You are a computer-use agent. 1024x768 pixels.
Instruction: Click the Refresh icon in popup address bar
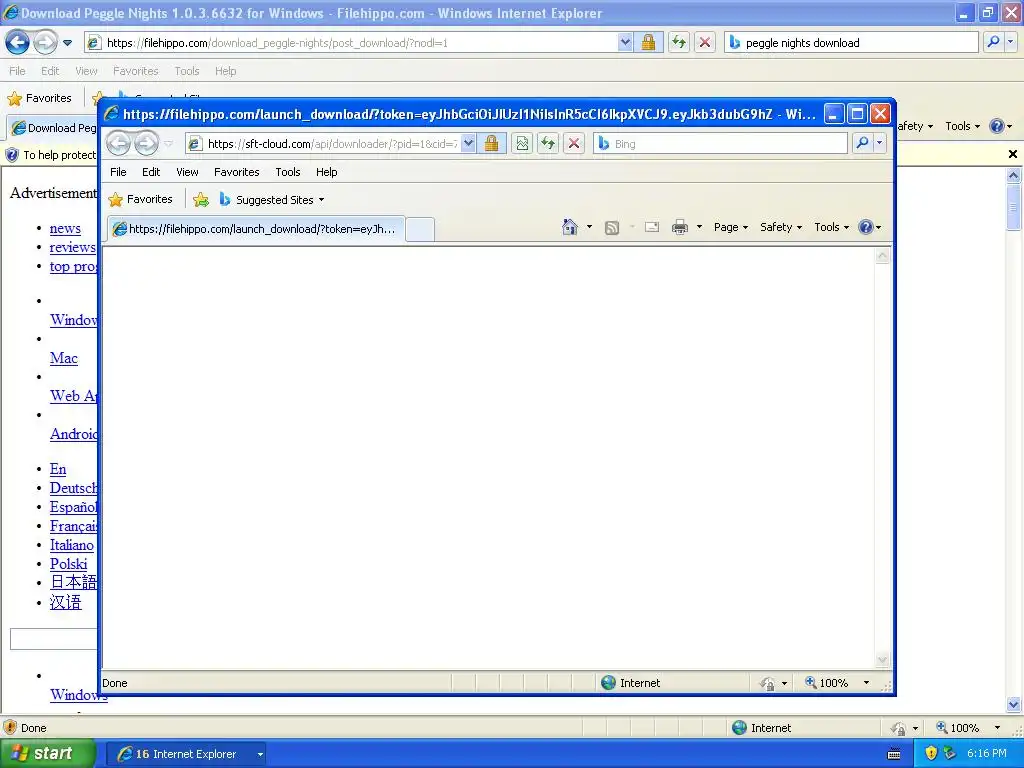(548, 144)
